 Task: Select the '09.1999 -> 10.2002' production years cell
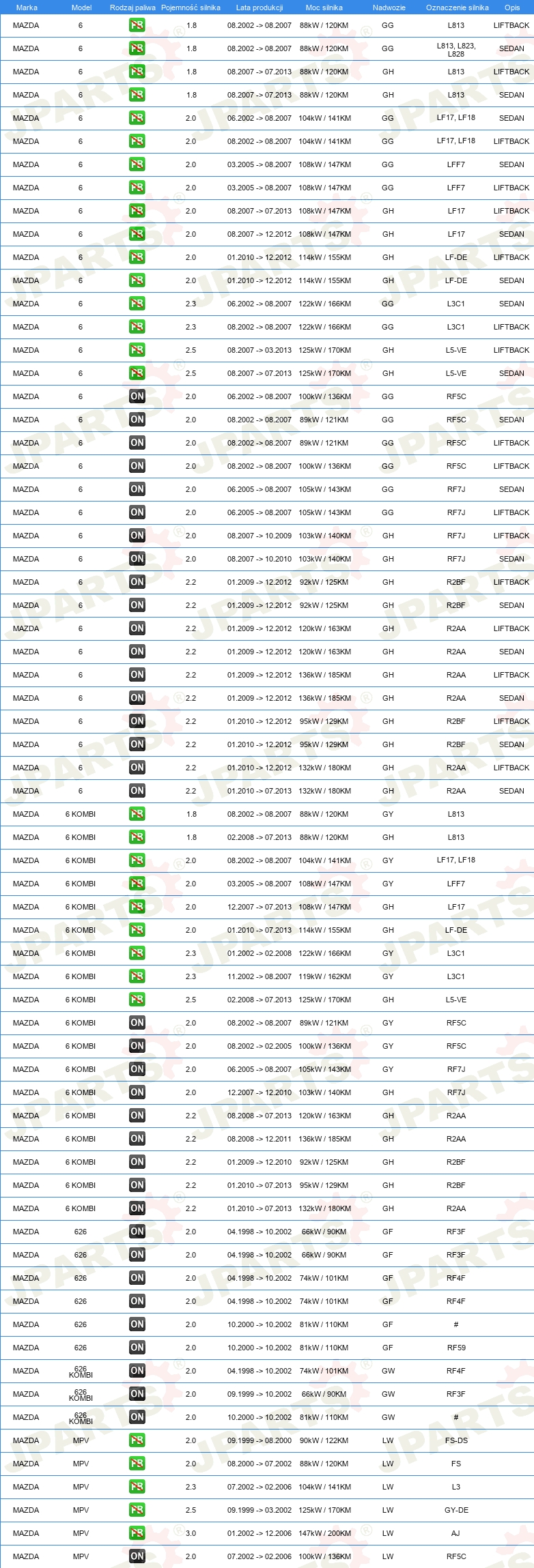tap(259, 1394)
